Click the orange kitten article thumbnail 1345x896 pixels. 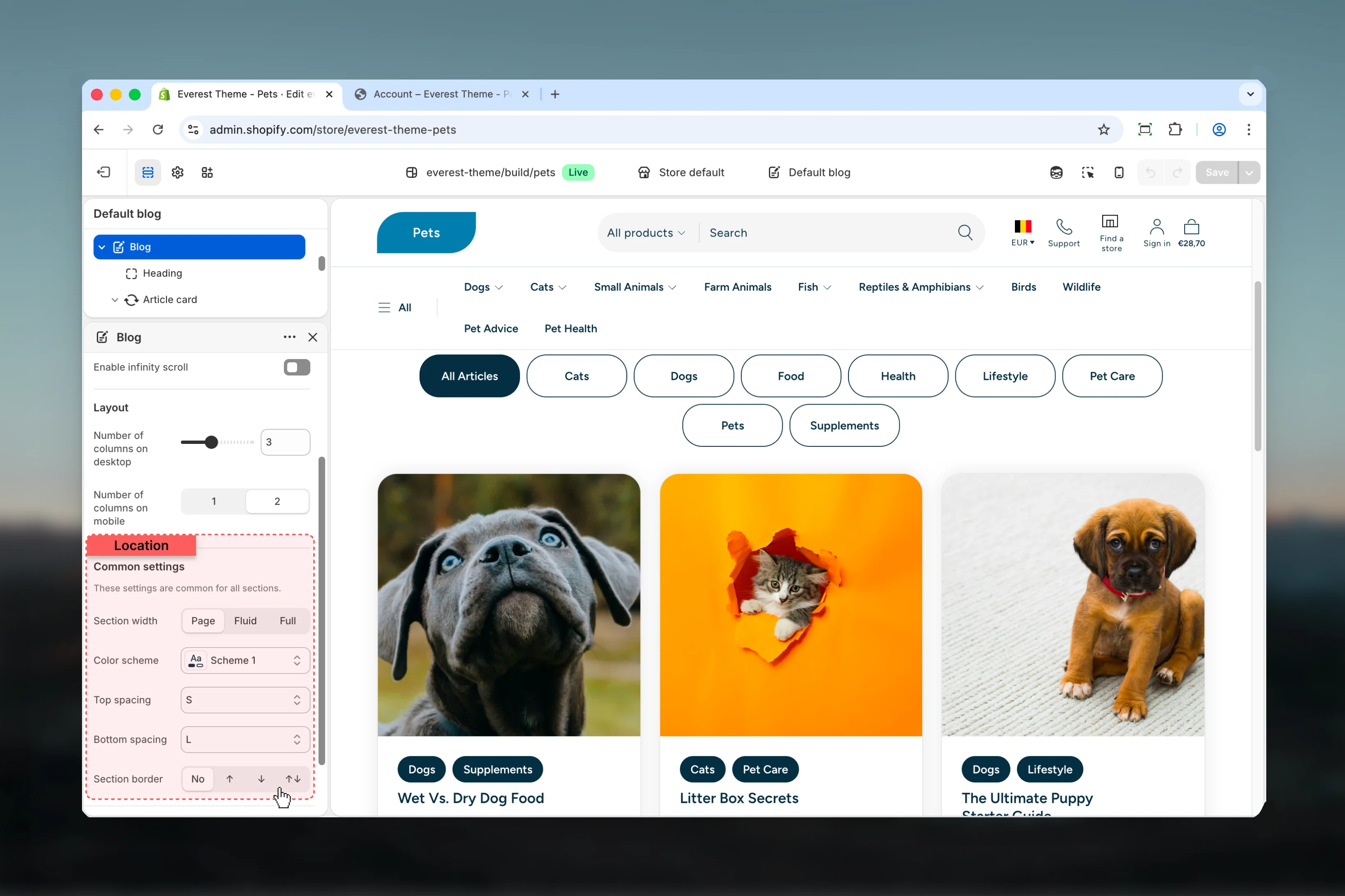click(791, 605)
